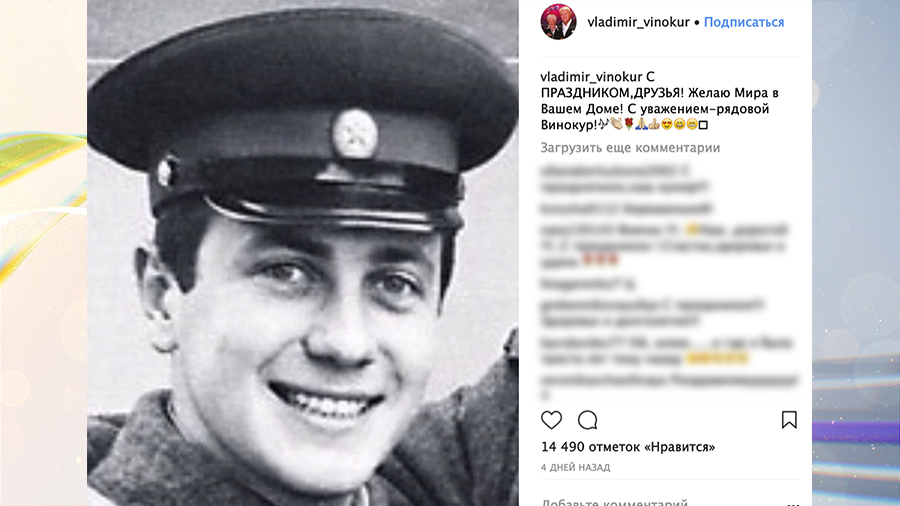Select the blurred comment with three red emojis

tap(665, 245)
